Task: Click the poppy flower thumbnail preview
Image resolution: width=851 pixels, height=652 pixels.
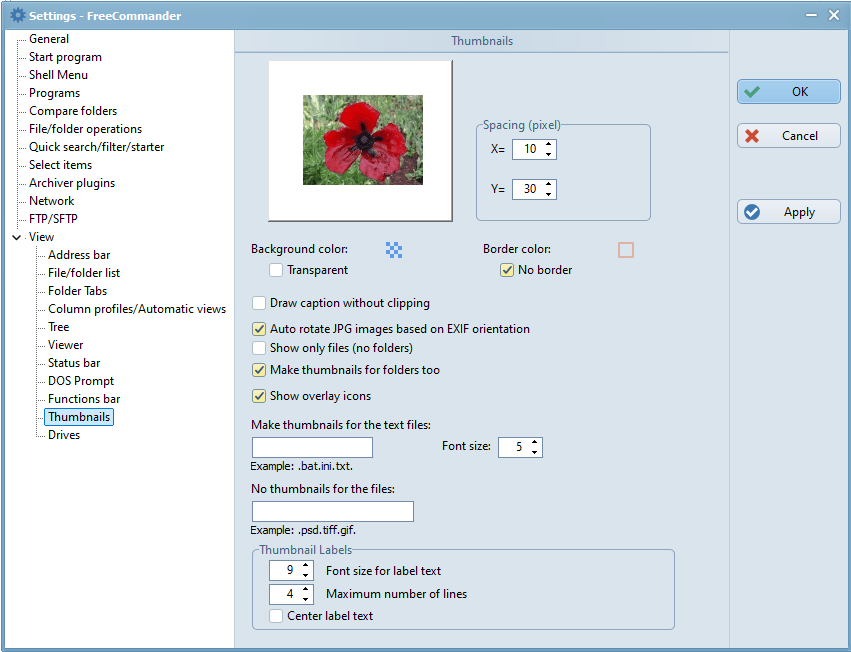Action: click(x=363, y=140)
